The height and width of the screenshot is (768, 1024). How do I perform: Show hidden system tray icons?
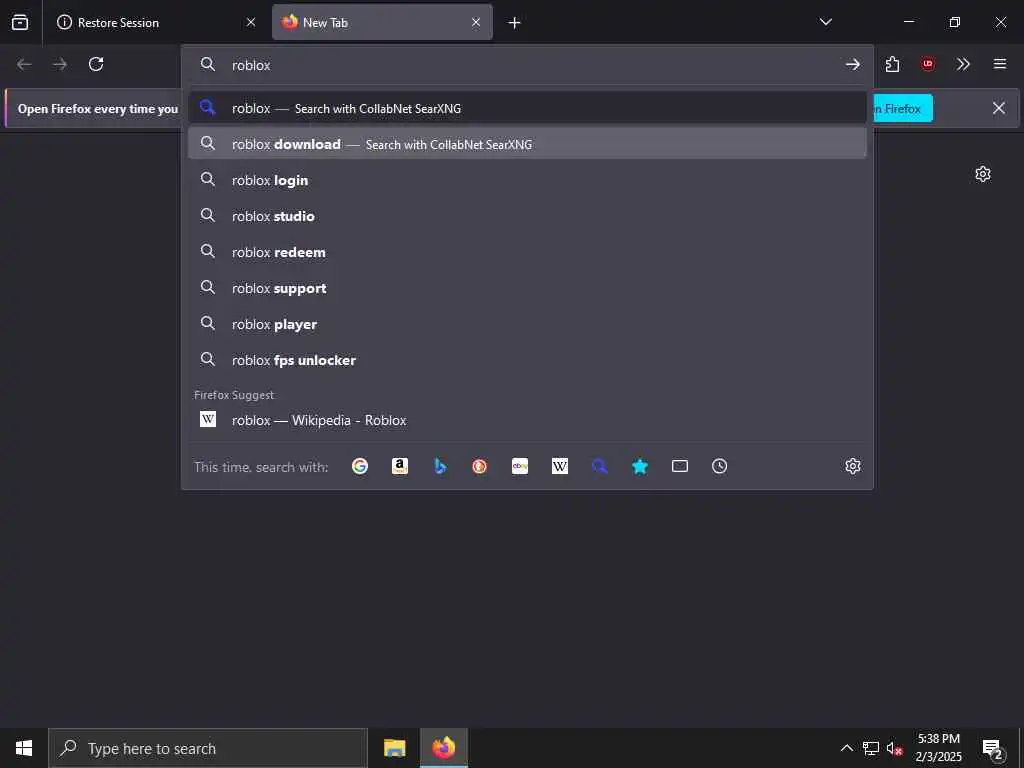click(846, 748)
